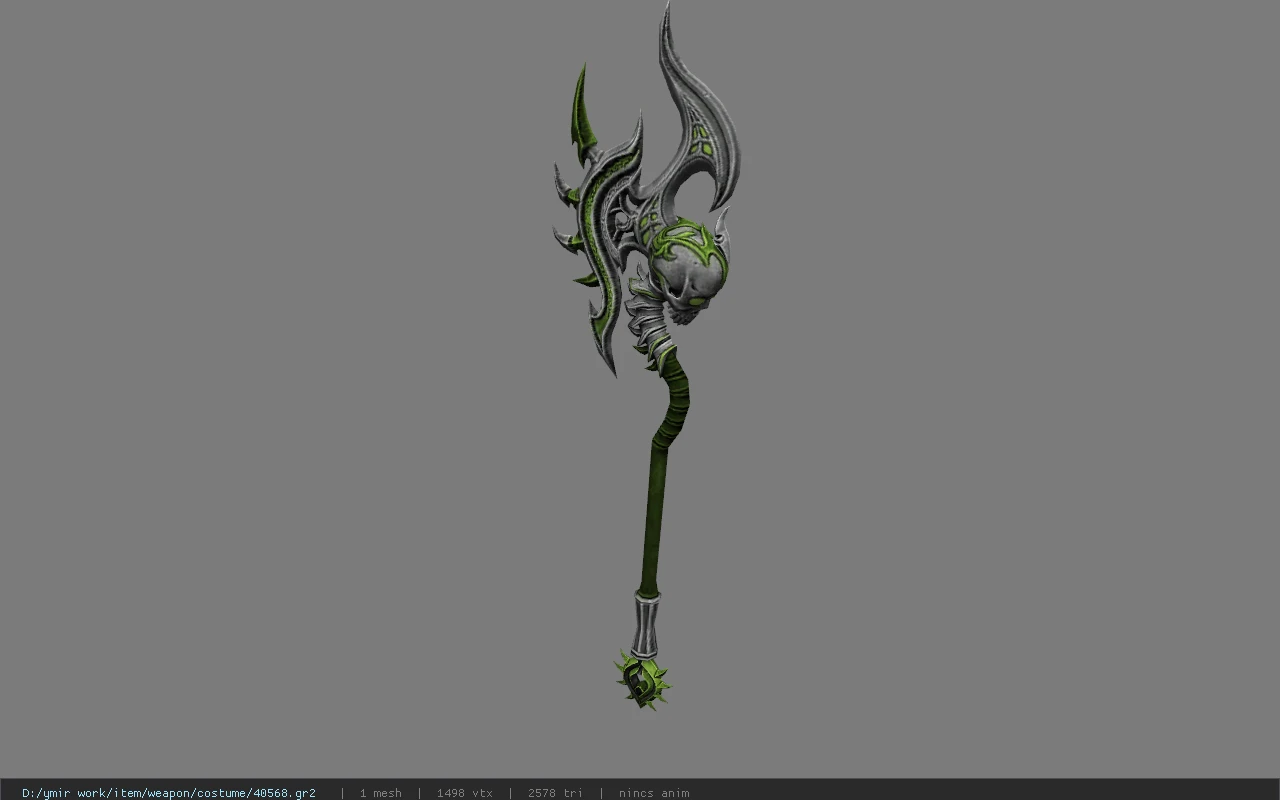Click the "1498 vtx" vertex count
The image size is (1280, 800).
pos(464,792)
